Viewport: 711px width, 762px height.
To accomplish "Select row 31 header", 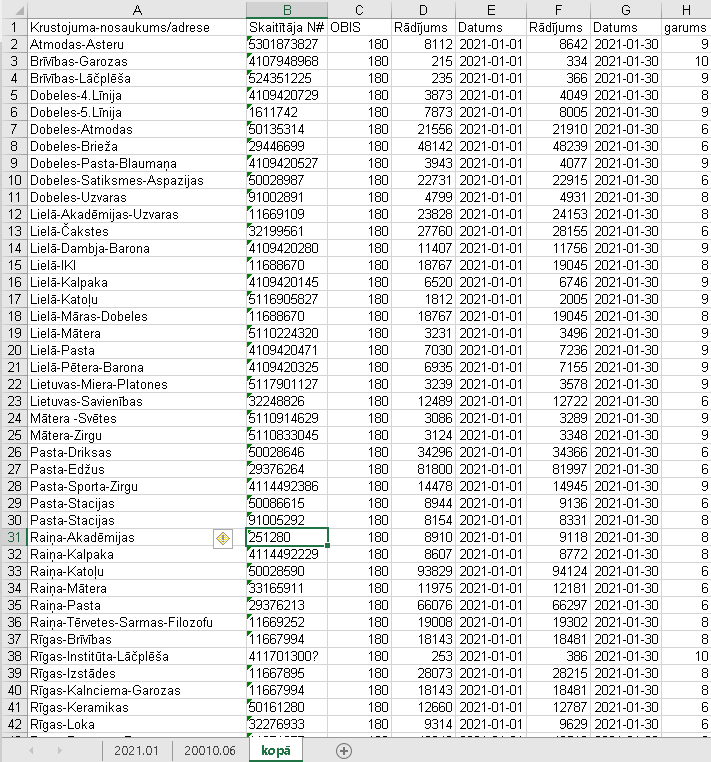I will 13,538.
